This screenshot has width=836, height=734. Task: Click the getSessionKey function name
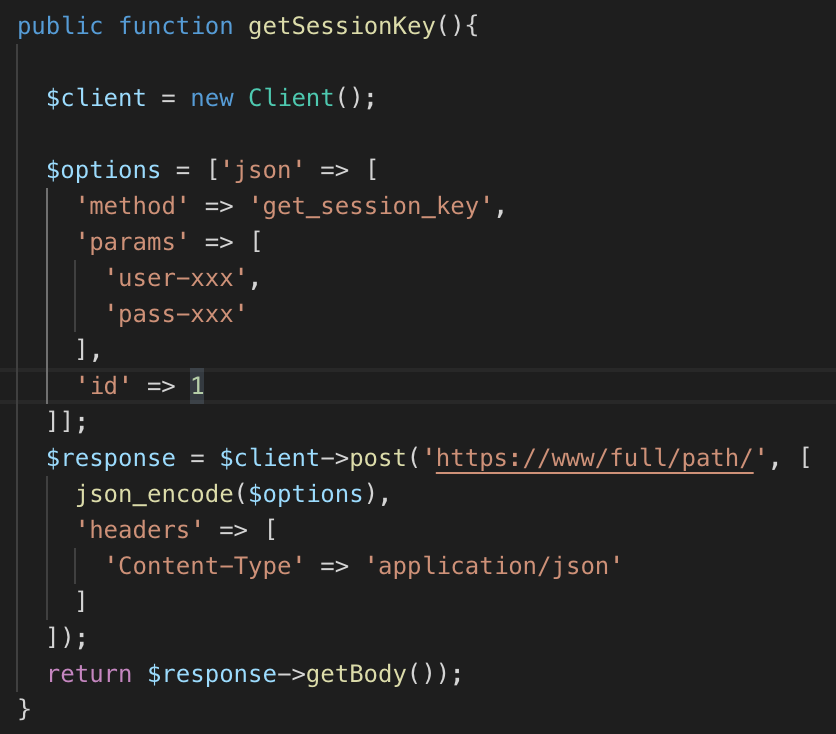(x=341, y=26)
